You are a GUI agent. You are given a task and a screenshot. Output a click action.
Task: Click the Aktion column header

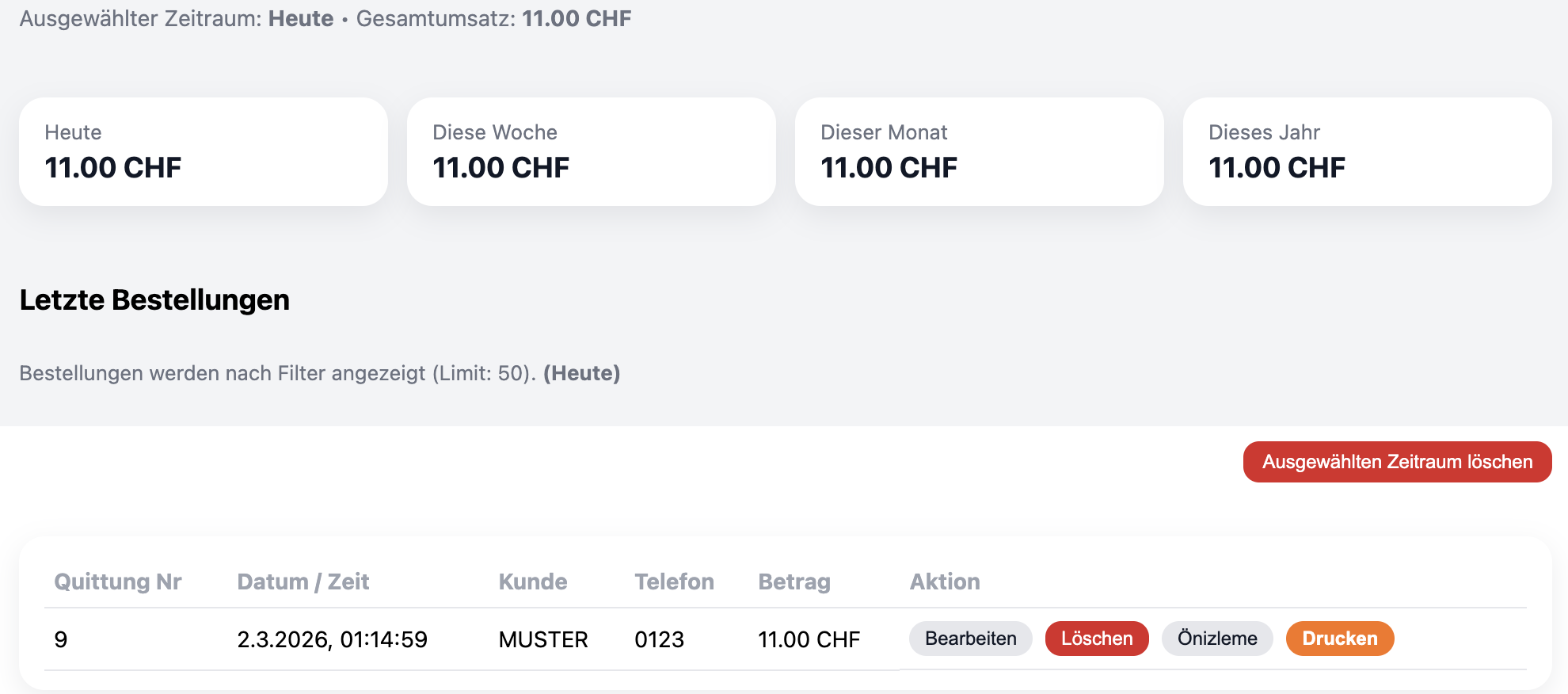tap(945, 582)
